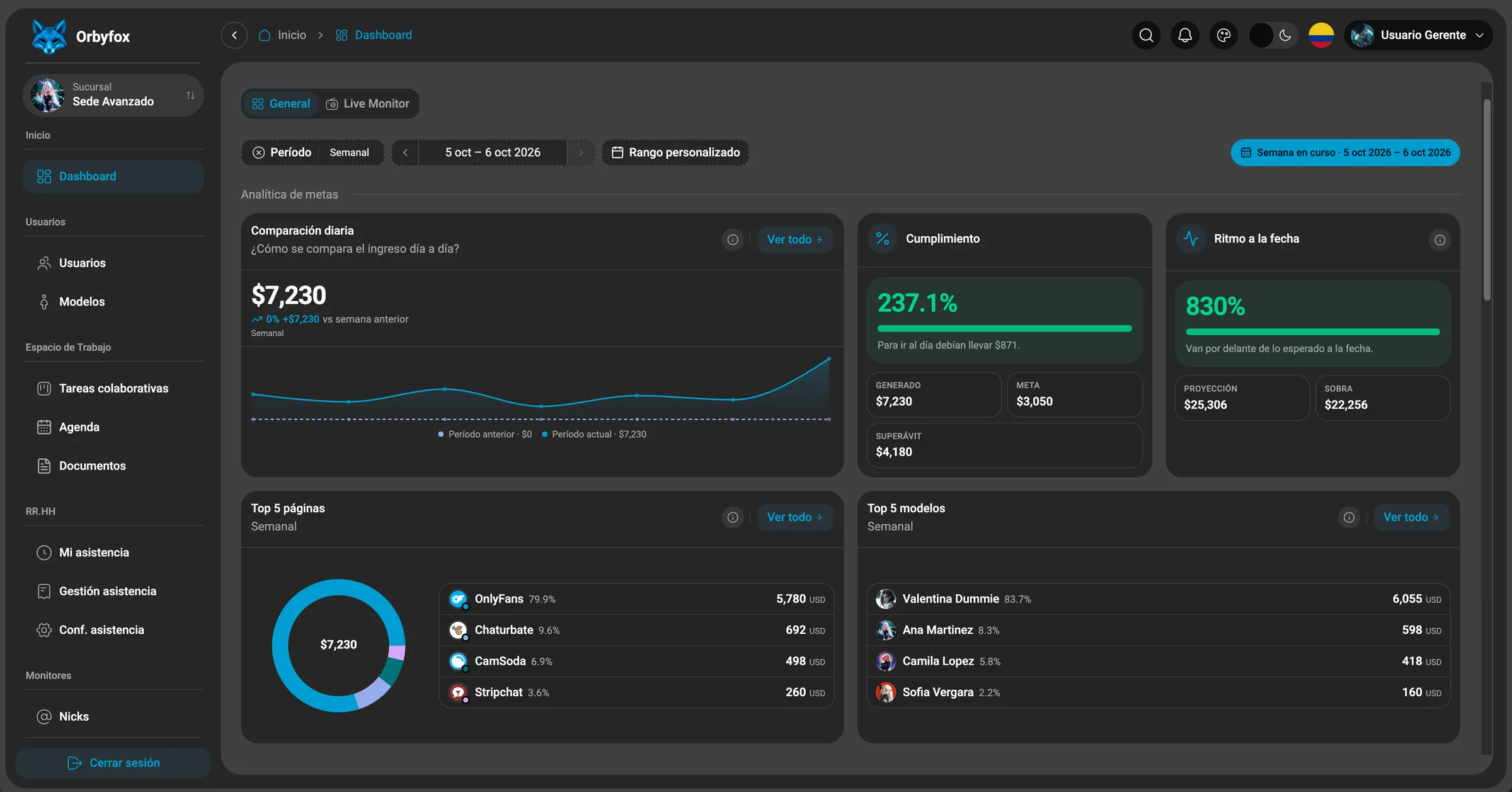
Task: Show info for Top 5 modelos
Action: tap(1349, 517)
